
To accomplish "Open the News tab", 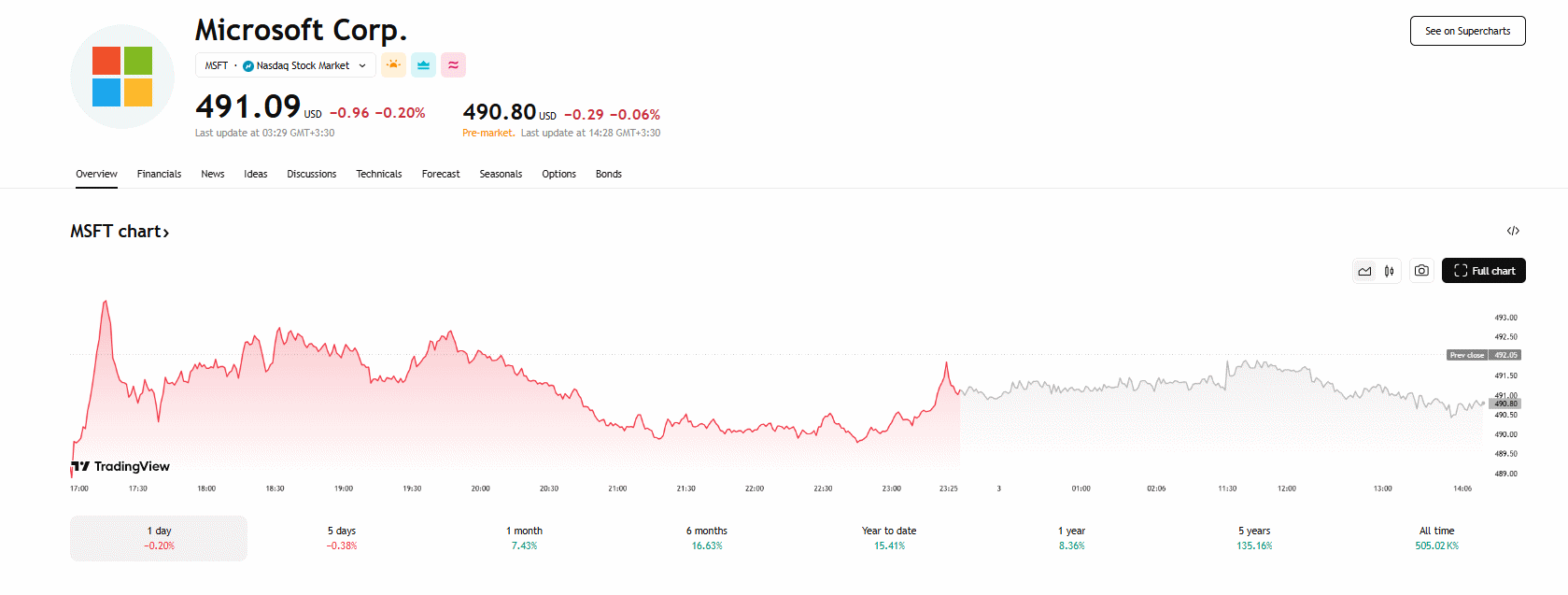I will pos(213,174).
